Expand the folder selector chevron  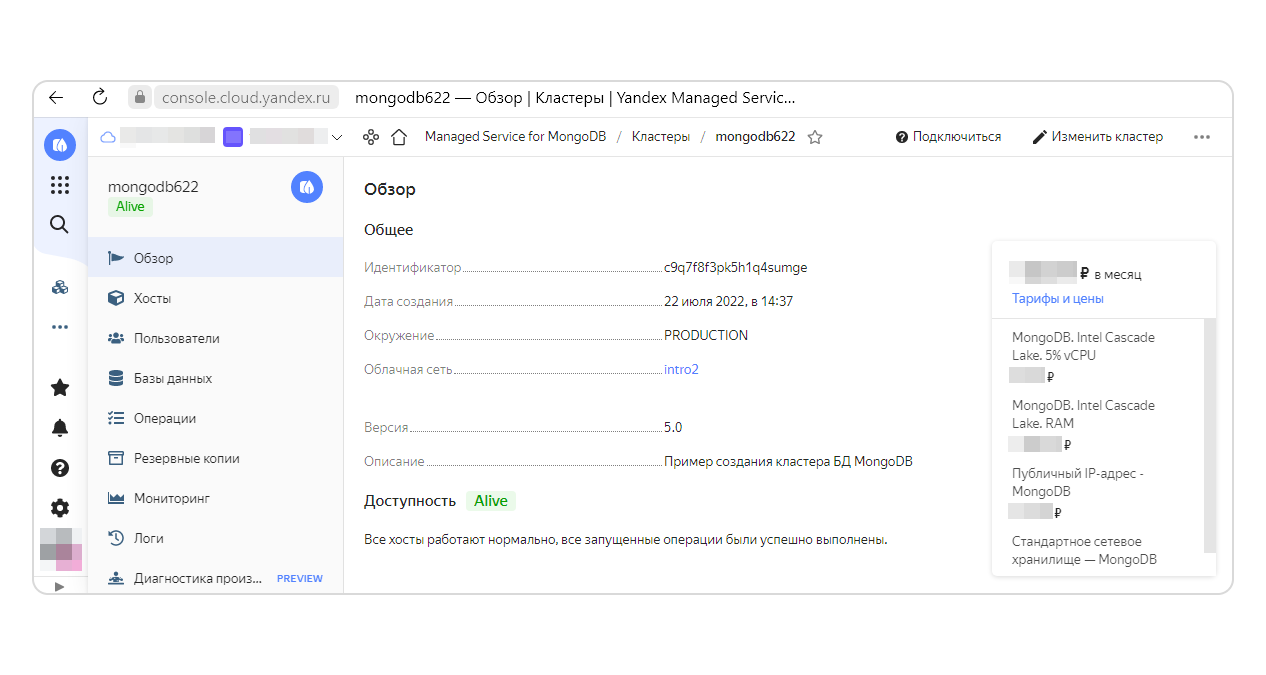pyautogui.click(x=337, y=137)
